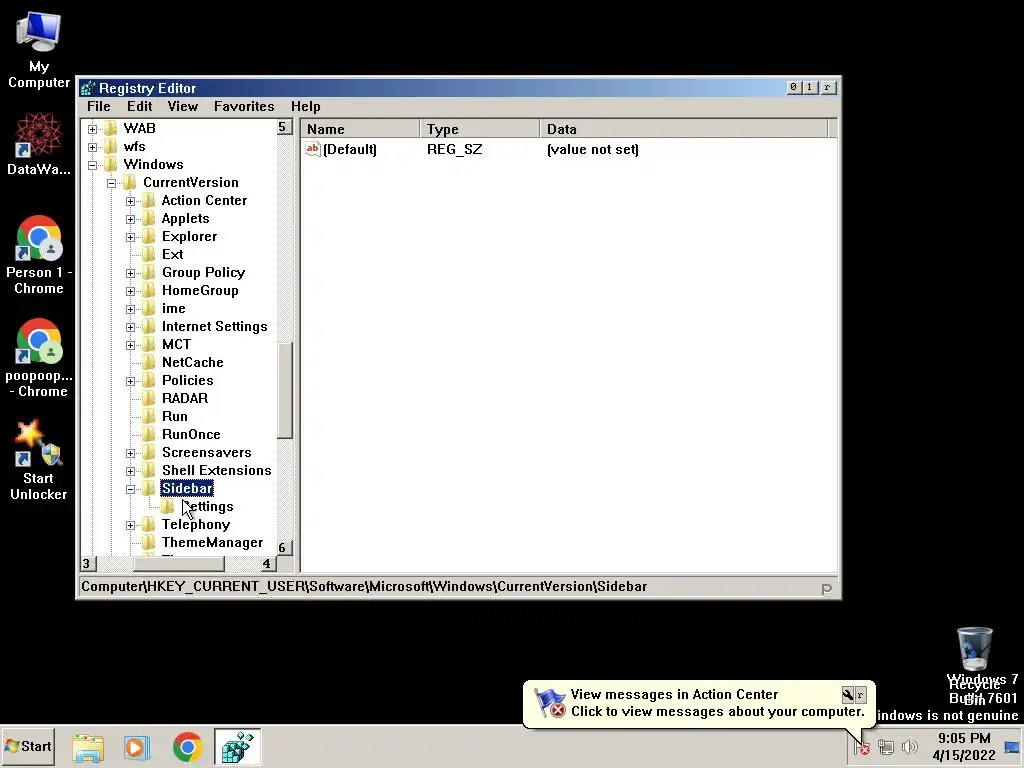
Task: Click tree vertical scrollbar thumb
Action: coord(285,391)
